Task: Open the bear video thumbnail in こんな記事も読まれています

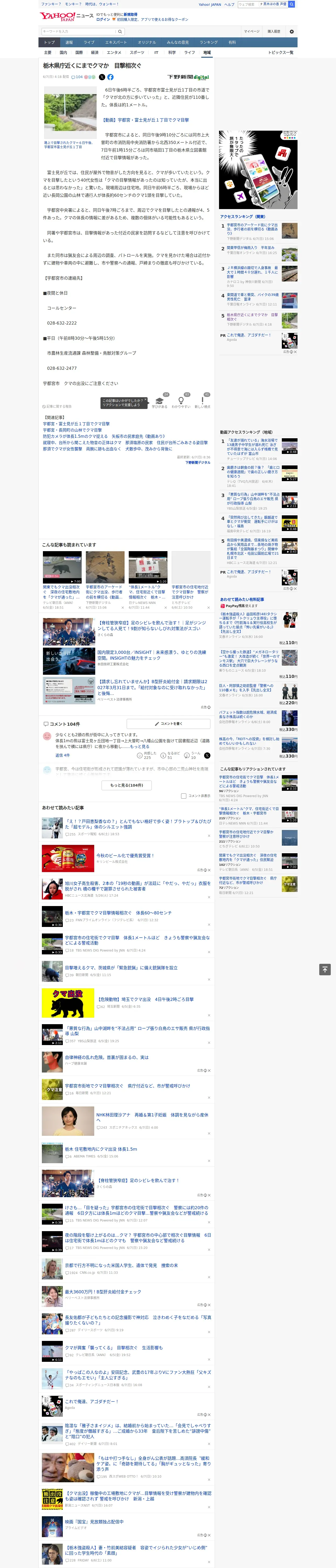Action: click(x=62, y=568)
